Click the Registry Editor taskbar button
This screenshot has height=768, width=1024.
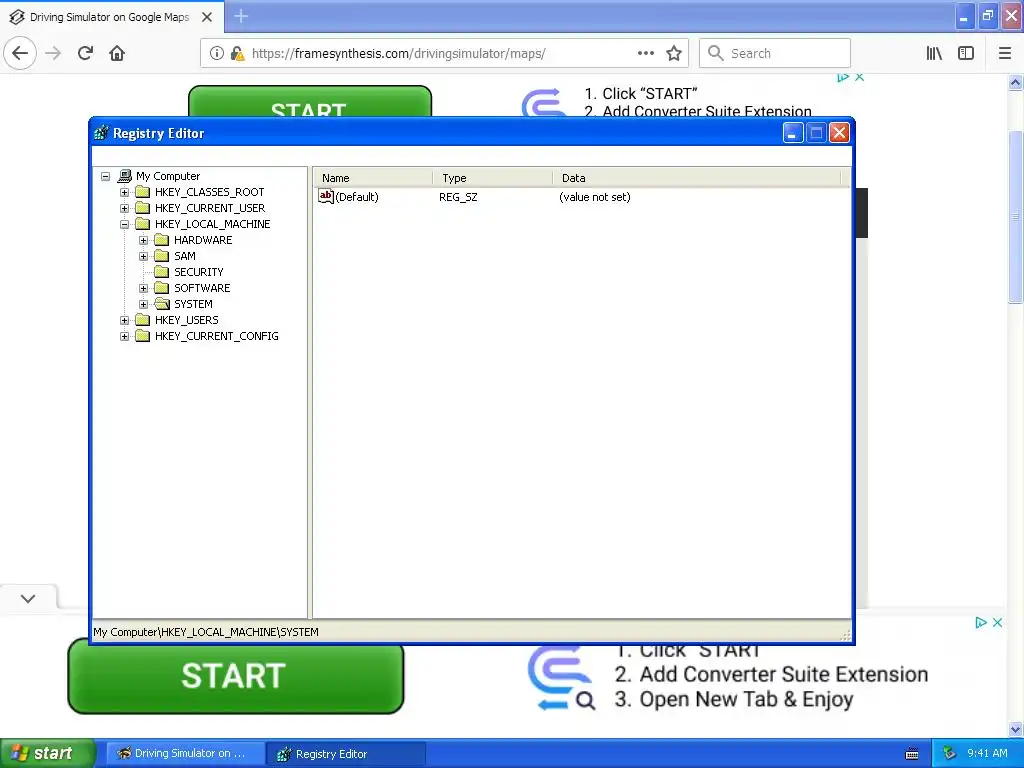[x=346, y=754]
